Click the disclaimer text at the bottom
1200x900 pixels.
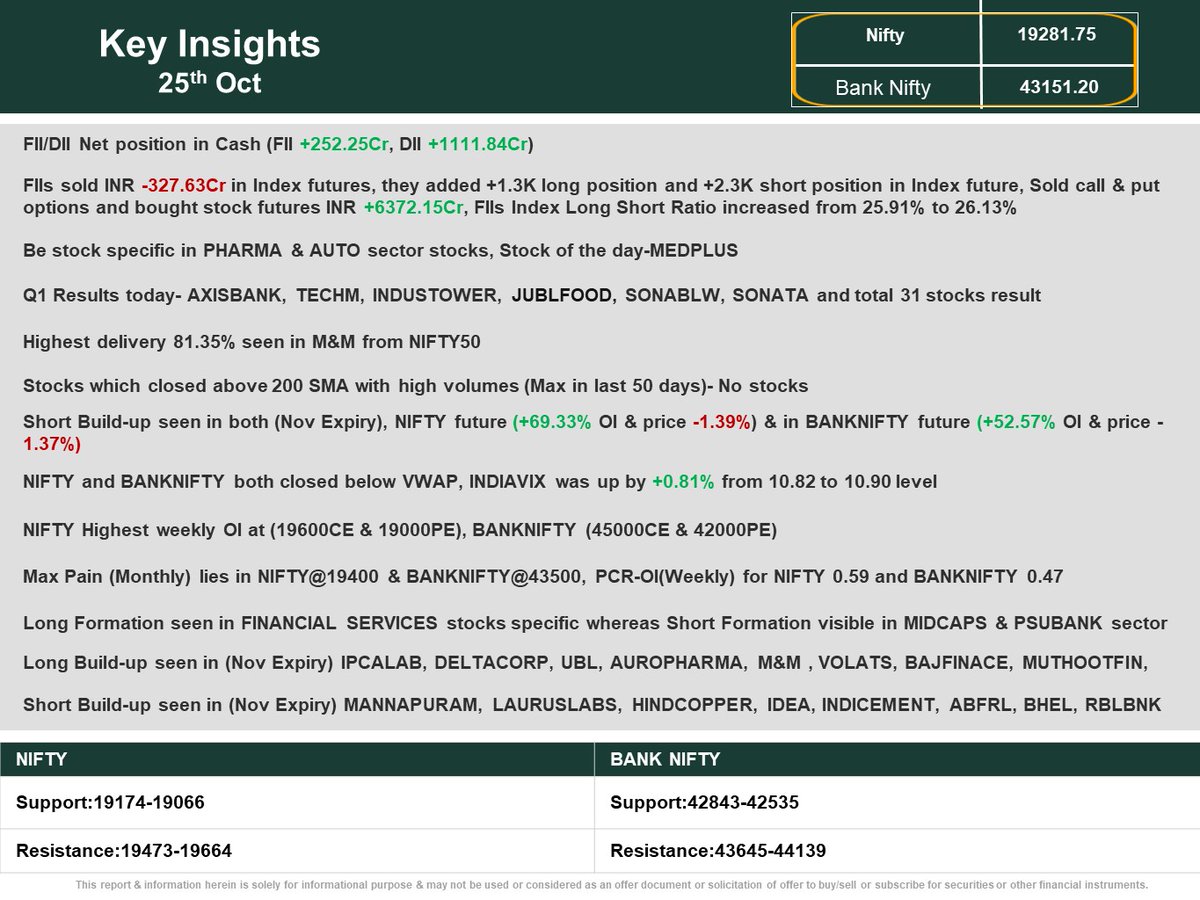[x=612, y=885]
